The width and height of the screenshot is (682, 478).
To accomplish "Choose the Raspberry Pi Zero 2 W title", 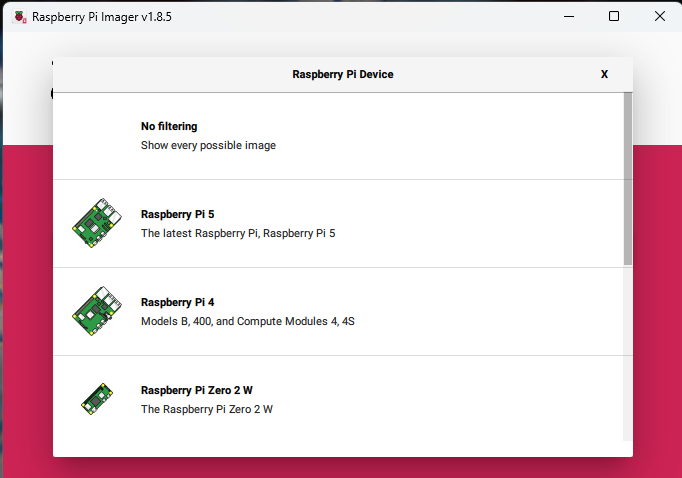I will pyautogui.click(x=197, y=390).
